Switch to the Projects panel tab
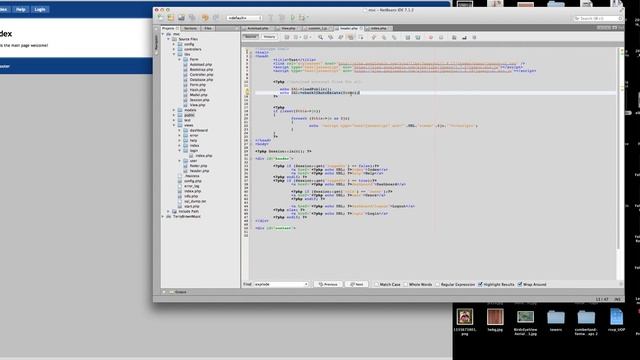Image resolution: width=640 pixels, height=360 pixels. [170, 29]
